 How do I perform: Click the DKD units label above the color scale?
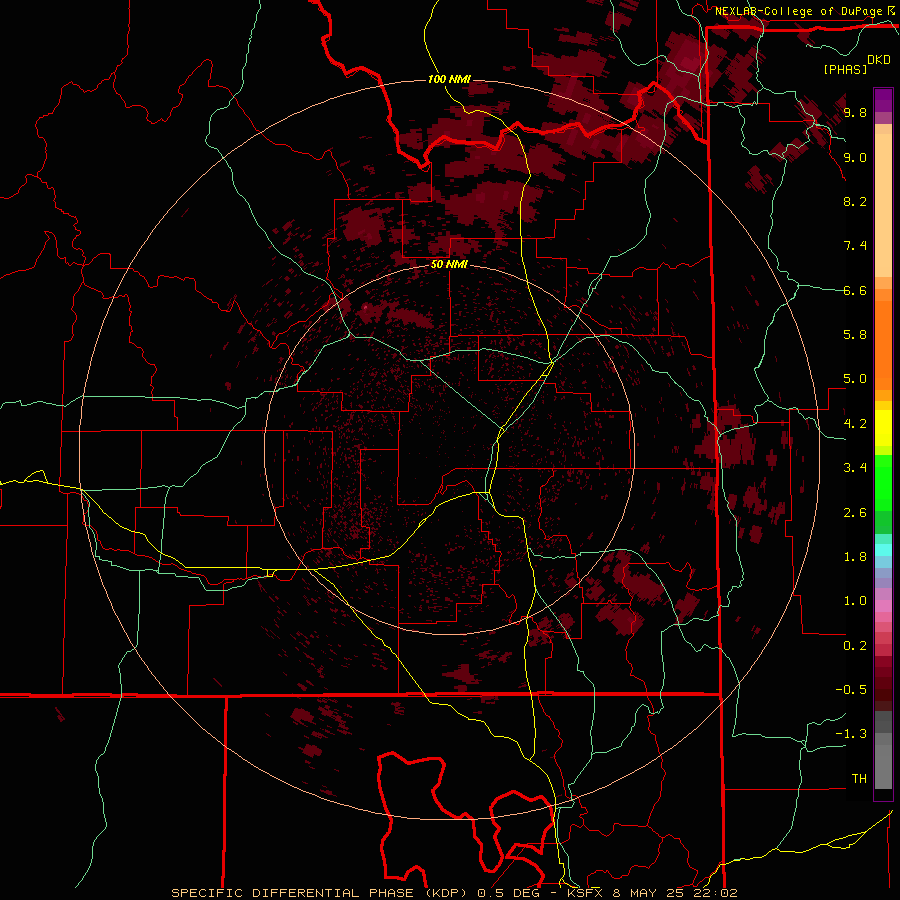(x=879, y=60)
